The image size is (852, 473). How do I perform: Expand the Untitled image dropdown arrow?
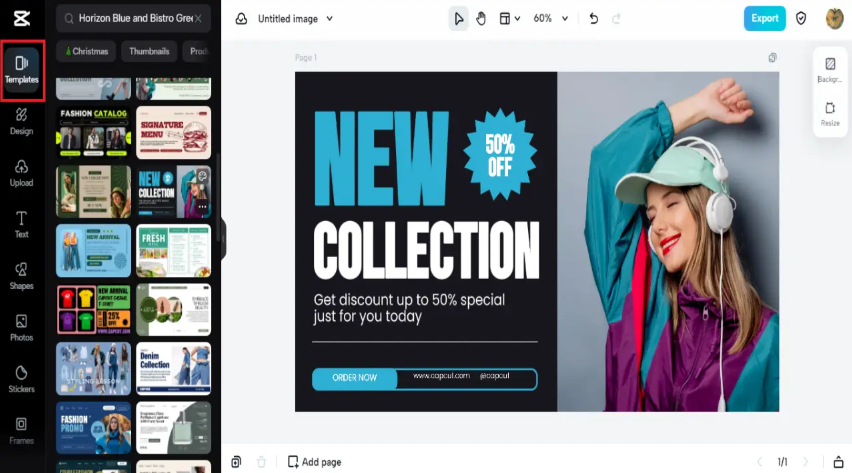coord(329,18)
